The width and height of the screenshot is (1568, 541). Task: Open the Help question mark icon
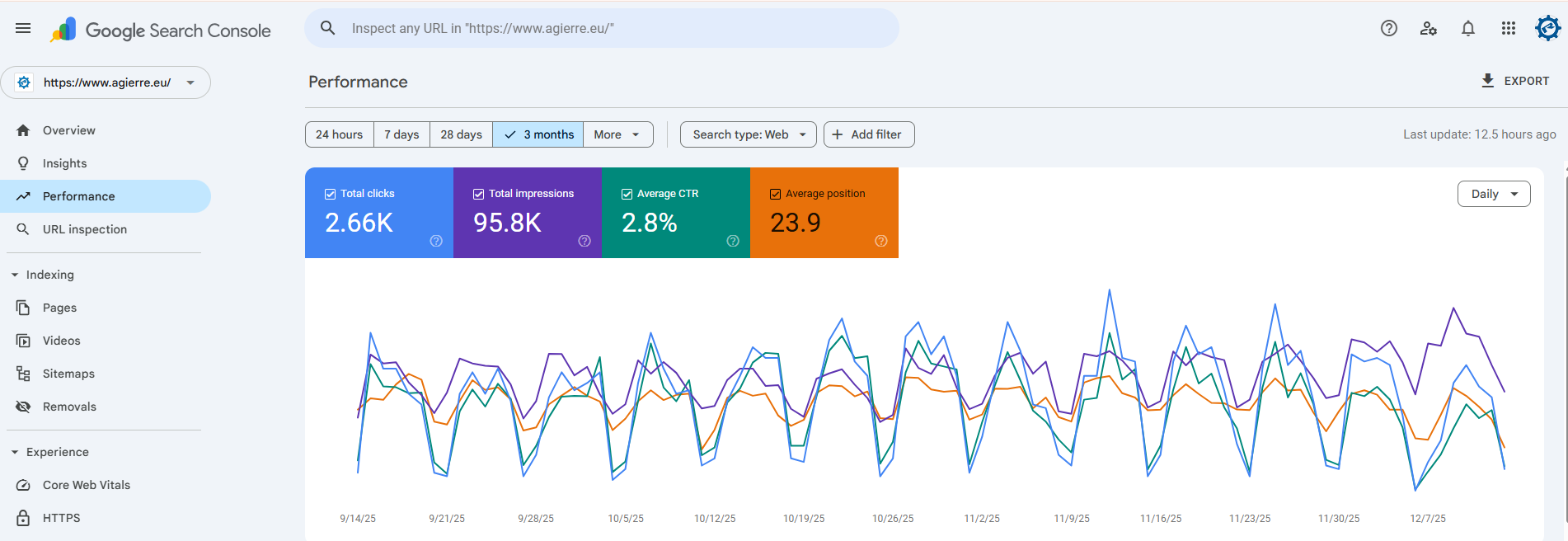point(1389,28)
